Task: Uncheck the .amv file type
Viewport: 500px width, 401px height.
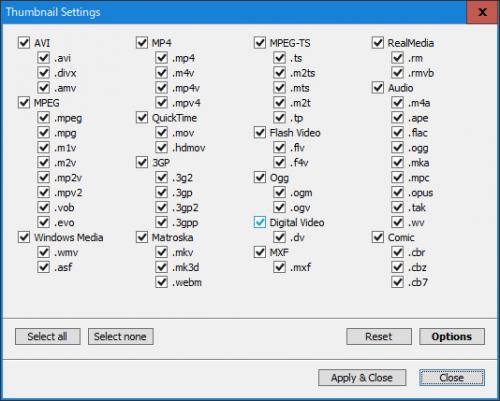Action: (44, 88)
